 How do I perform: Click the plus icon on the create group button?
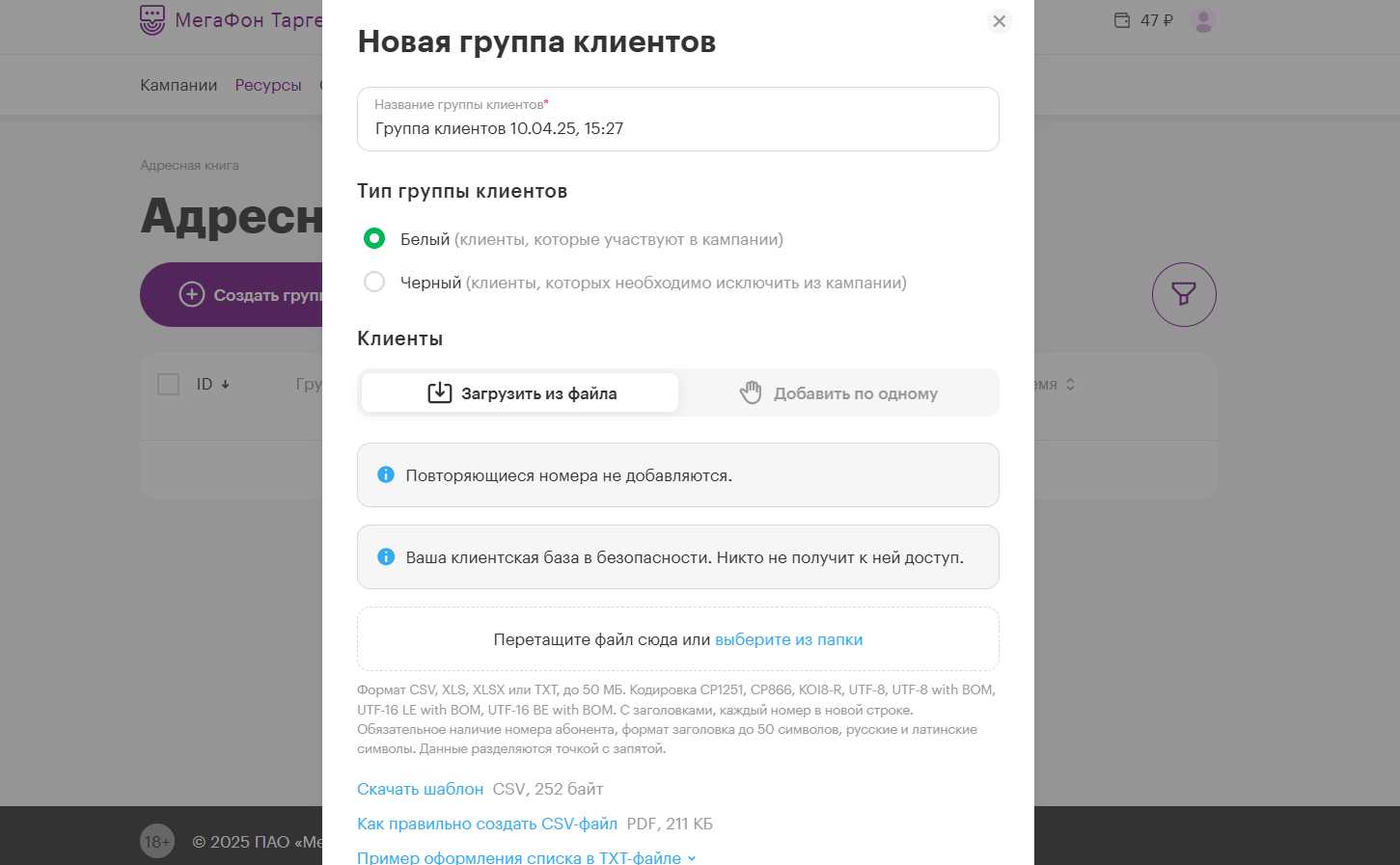(192, 294)
